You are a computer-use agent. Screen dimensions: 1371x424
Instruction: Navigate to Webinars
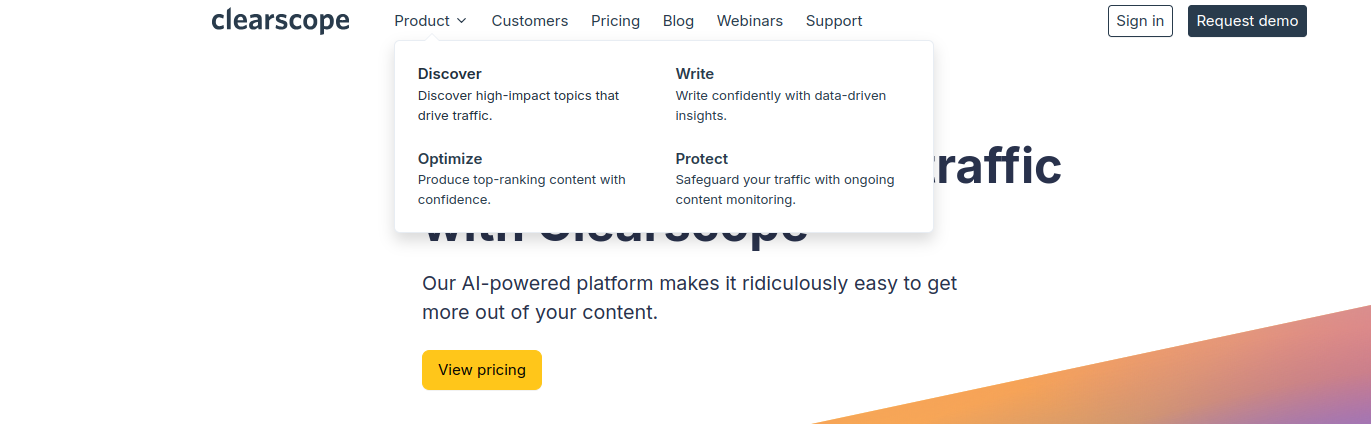750,21
